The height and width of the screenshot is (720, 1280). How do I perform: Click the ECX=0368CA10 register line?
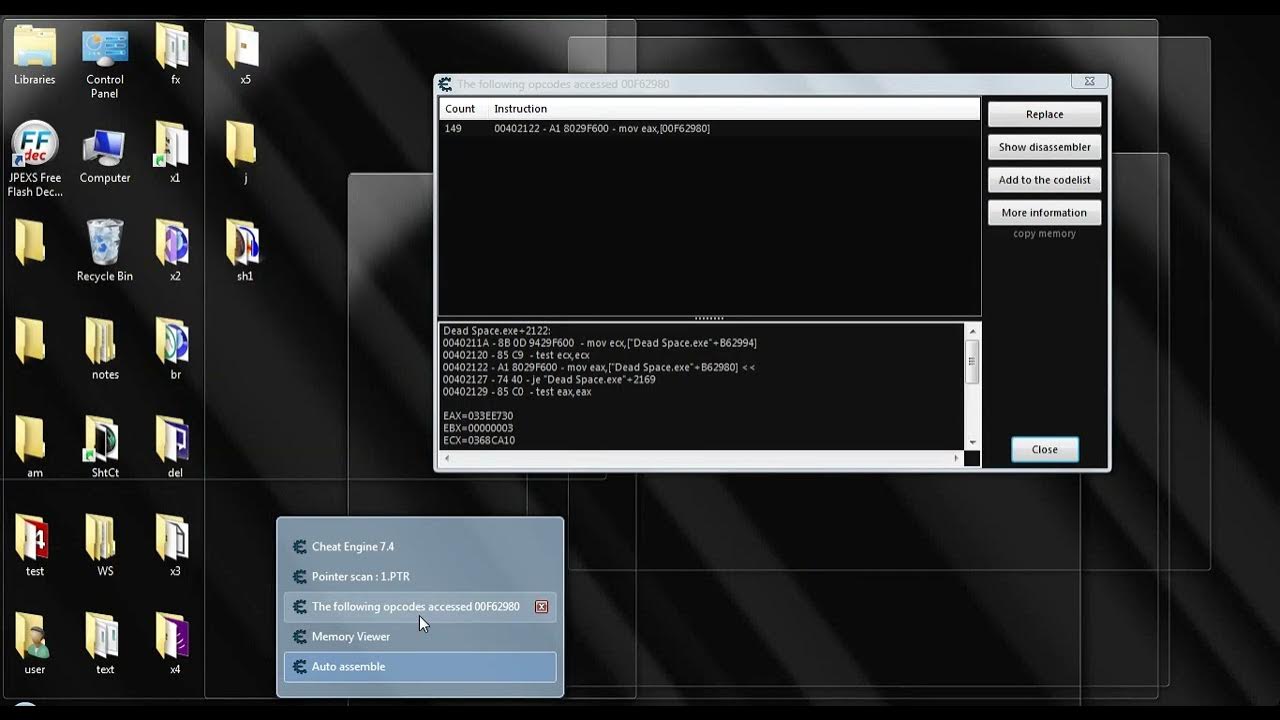click(479, 440)
